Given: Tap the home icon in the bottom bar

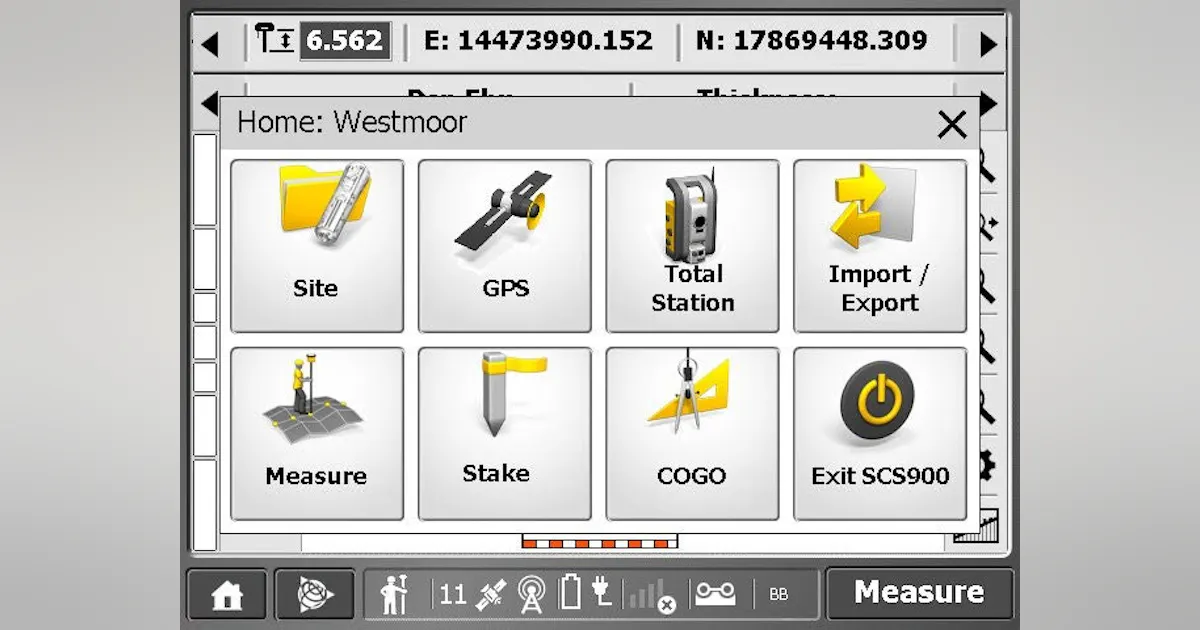Looking at the screenshot, I should [x=227, y=595].
